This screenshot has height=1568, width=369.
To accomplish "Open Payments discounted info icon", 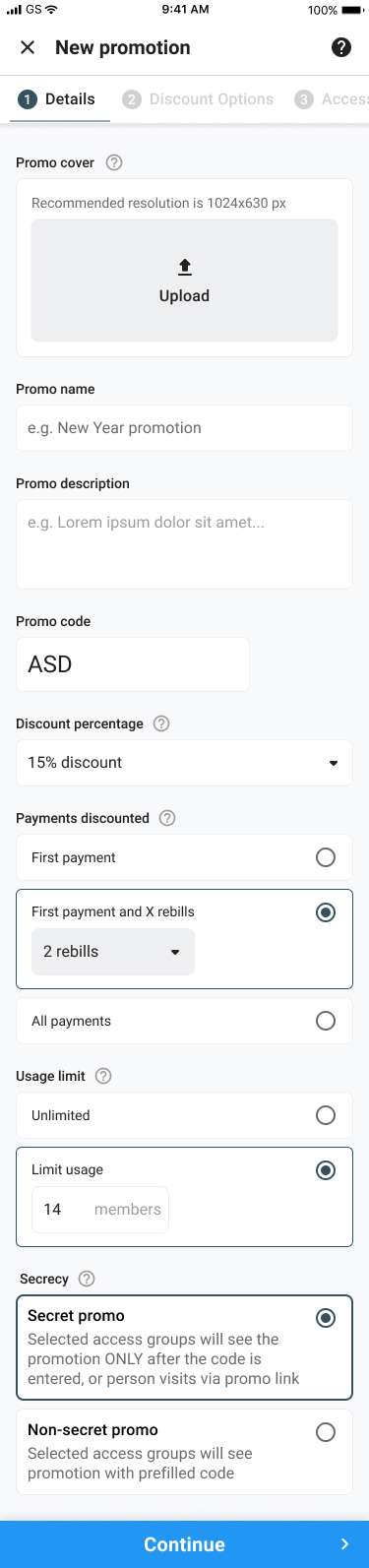I will (x=167, y=818).
